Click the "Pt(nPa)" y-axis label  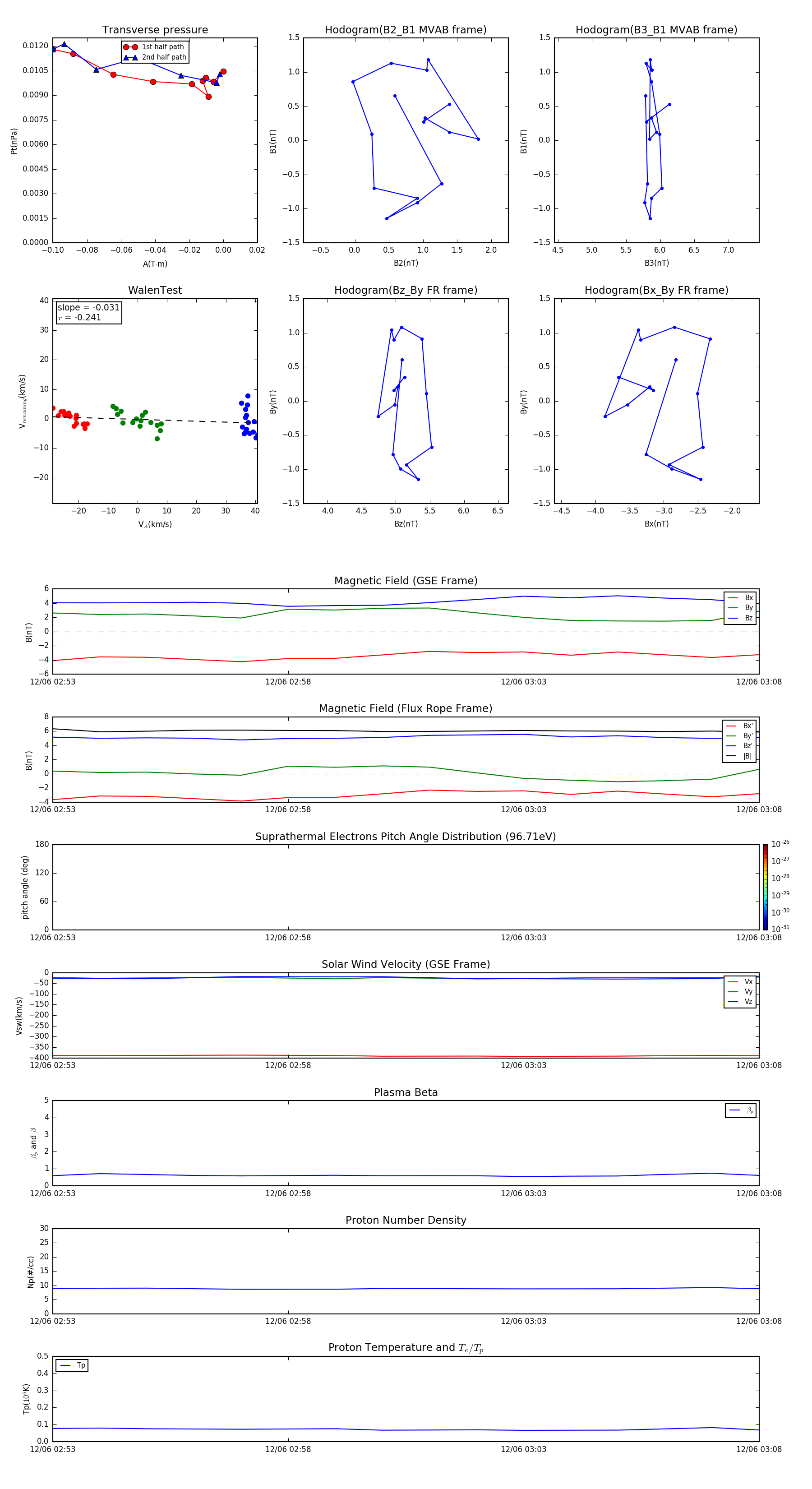click(14, 140)
